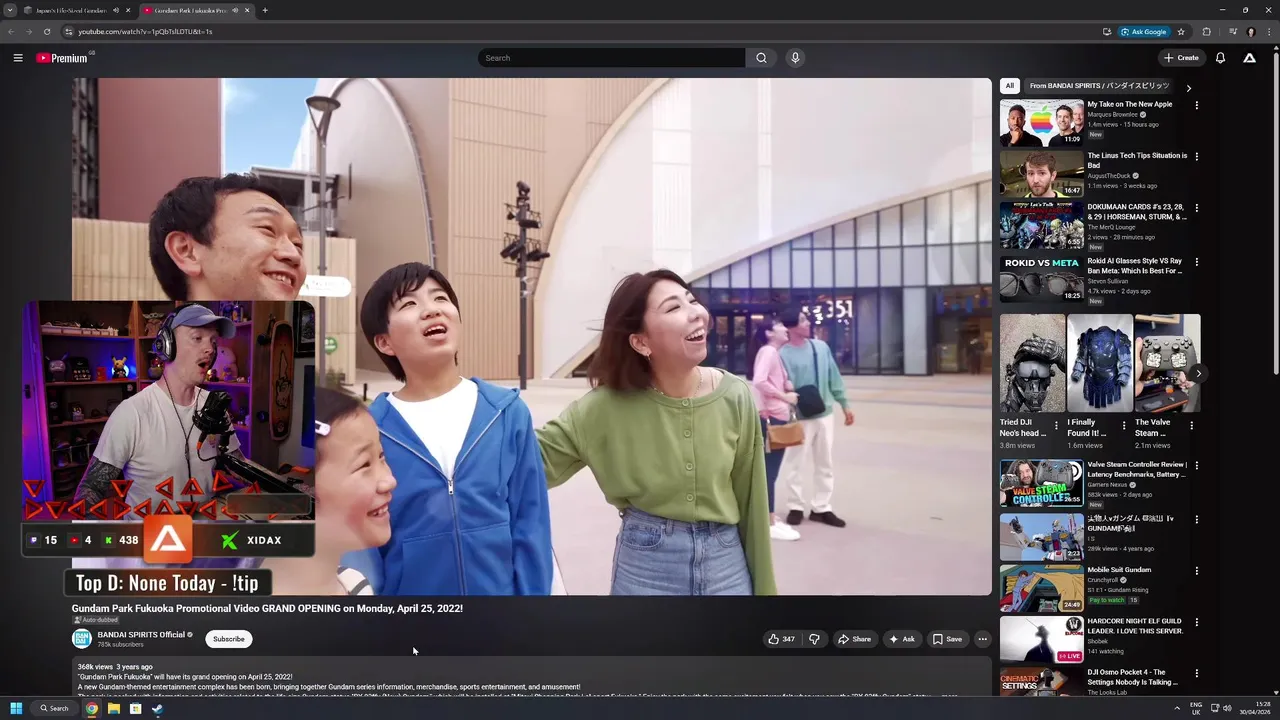The image size is (1280, 720).
Task: Open File Explorer from the taskbar
Action: pyautogui.click(x=113, y=709)
